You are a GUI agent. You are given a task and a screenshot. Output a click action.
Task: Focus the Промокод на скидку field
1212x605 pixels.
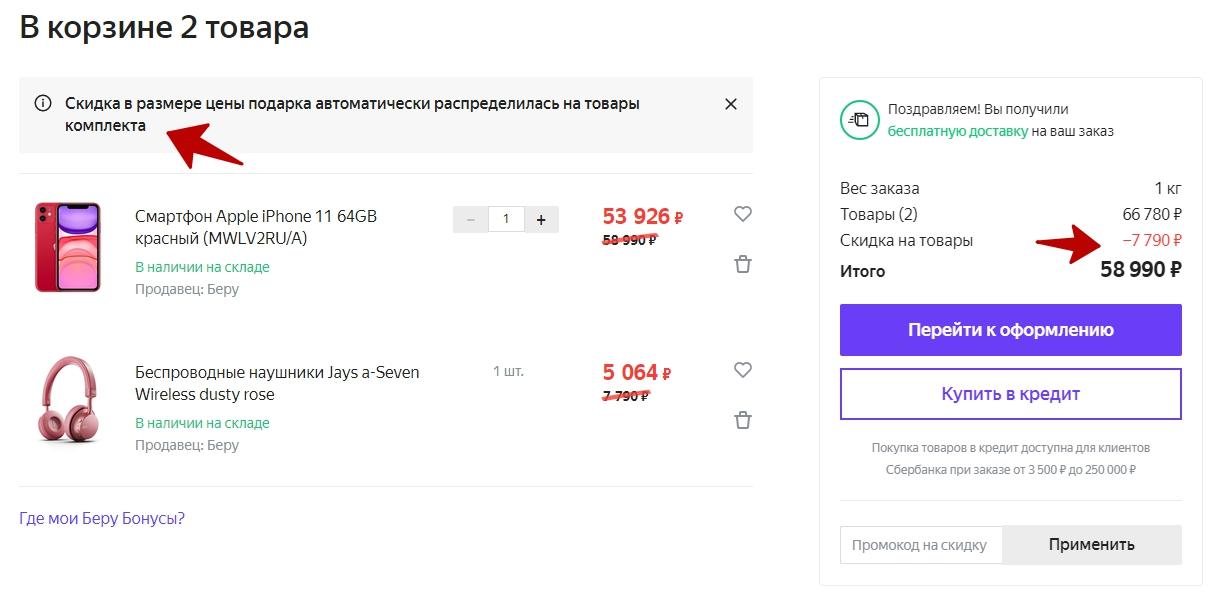pos(921,545)
